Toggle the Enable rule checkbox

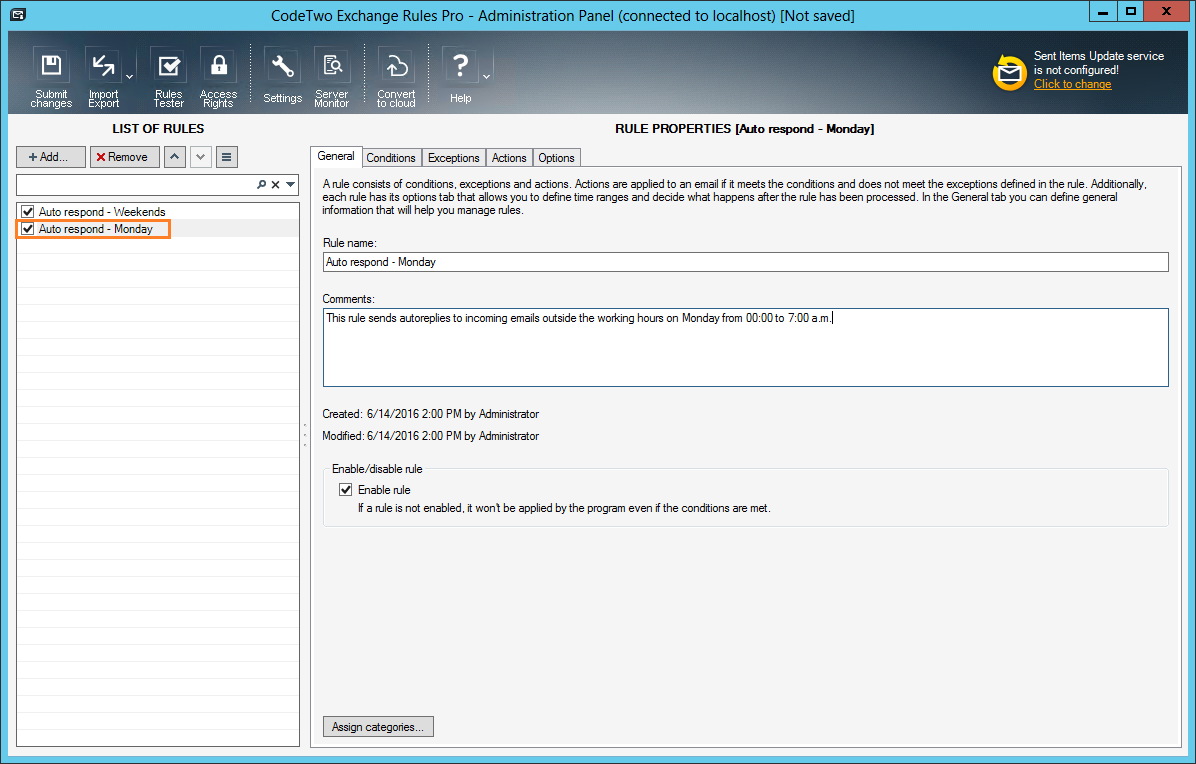click(x=346, y=490)
